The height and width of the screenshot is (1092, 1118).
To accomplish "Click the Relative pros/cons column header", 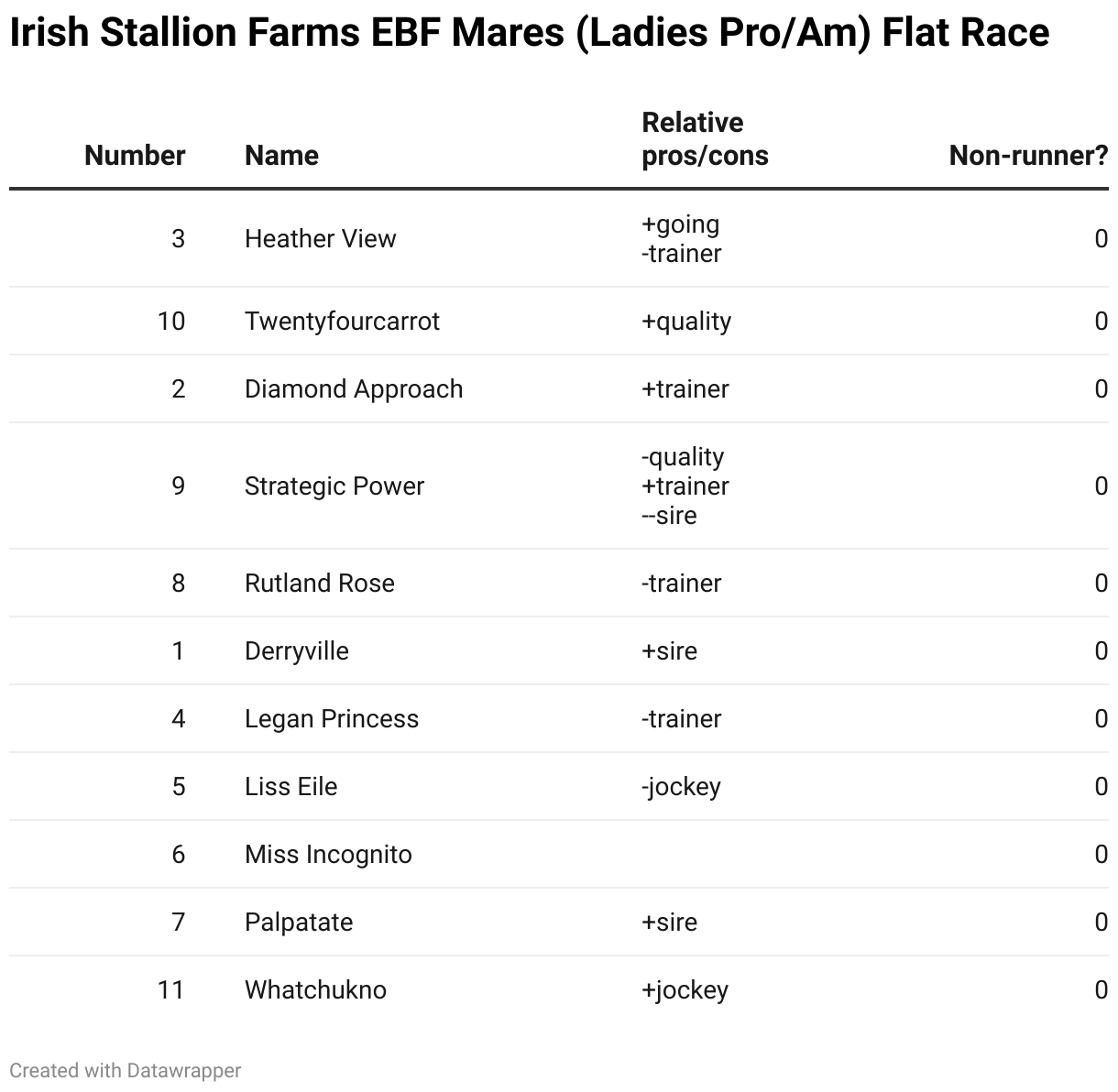I will (705, 139).
